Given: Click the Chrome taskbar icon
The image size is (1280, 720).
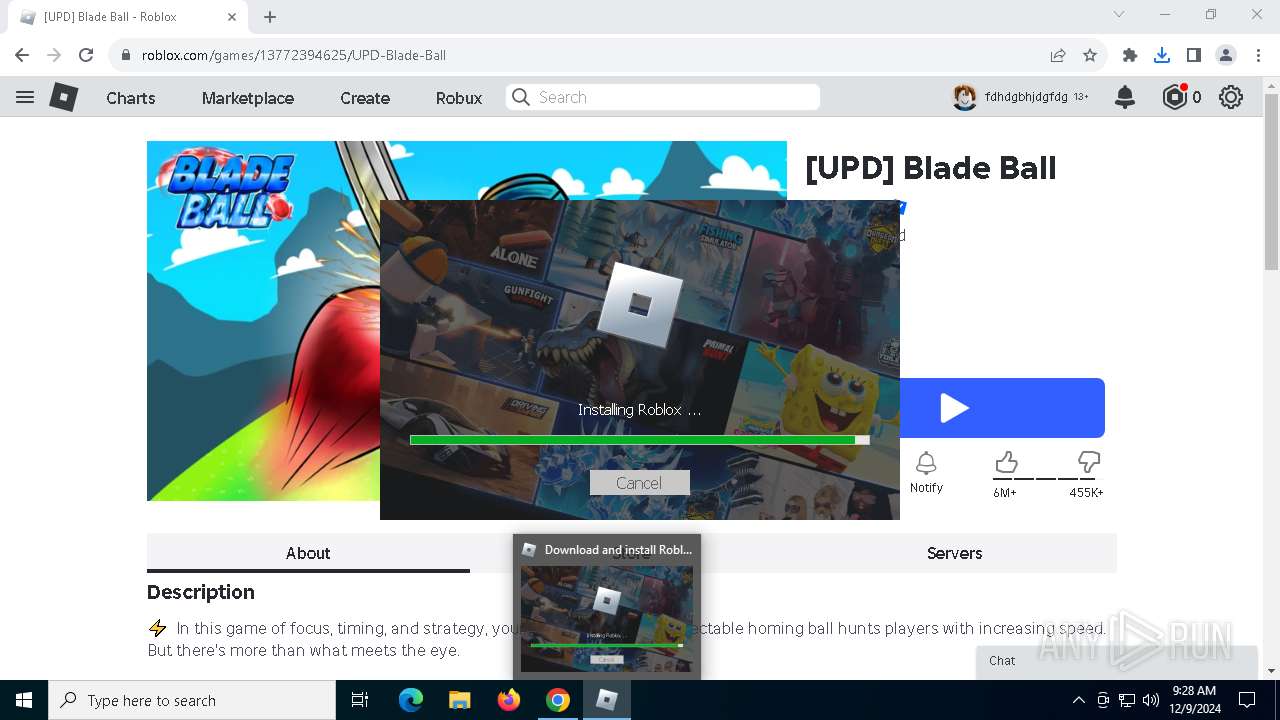Looking at the screenshot, I should point(558,700).
